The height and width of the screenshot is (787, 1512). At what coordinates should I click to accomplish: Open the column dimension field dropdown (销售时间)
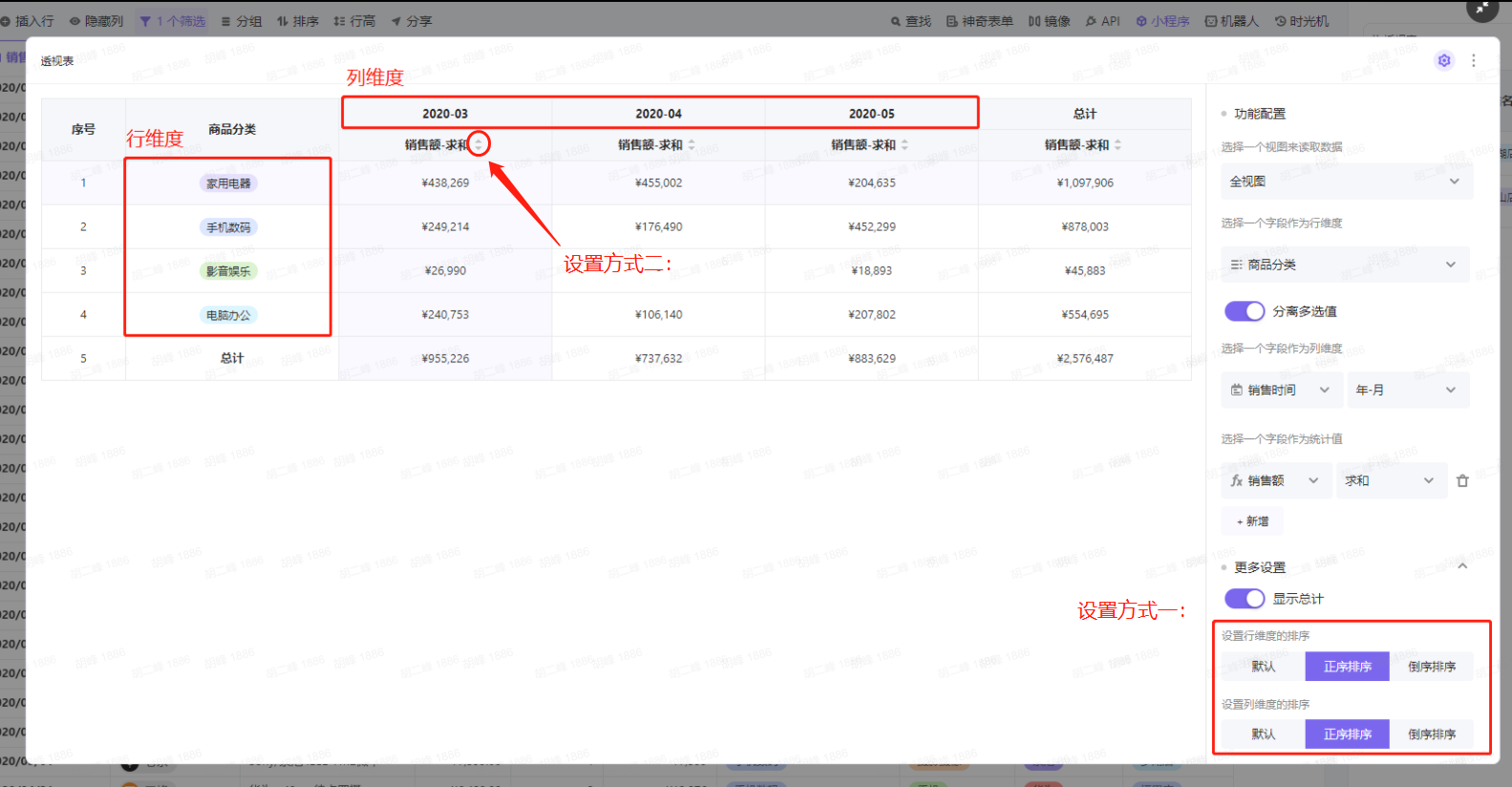[1281, 390]
